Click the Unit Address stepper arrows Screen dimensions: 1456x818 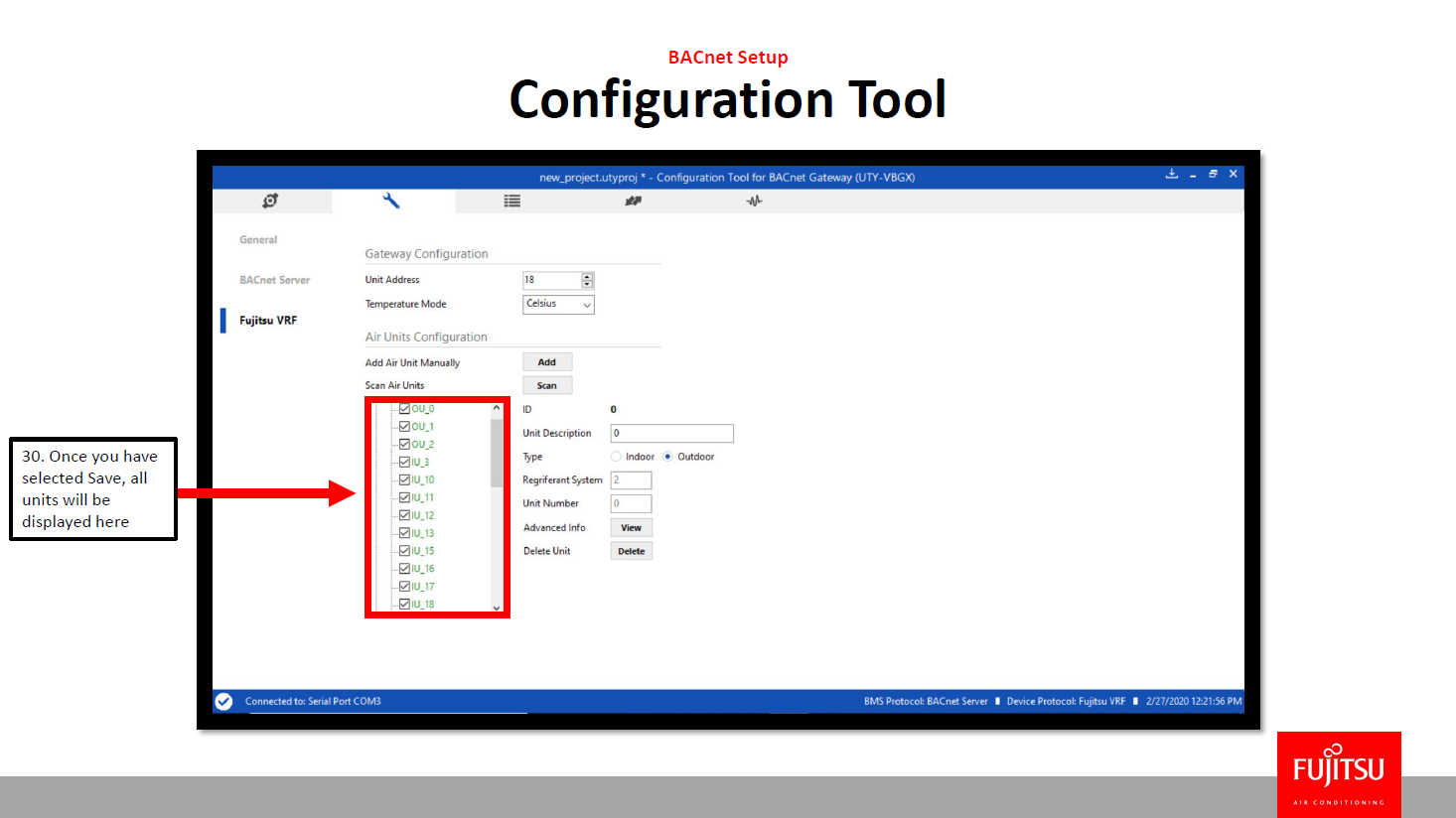click(587, 280)
